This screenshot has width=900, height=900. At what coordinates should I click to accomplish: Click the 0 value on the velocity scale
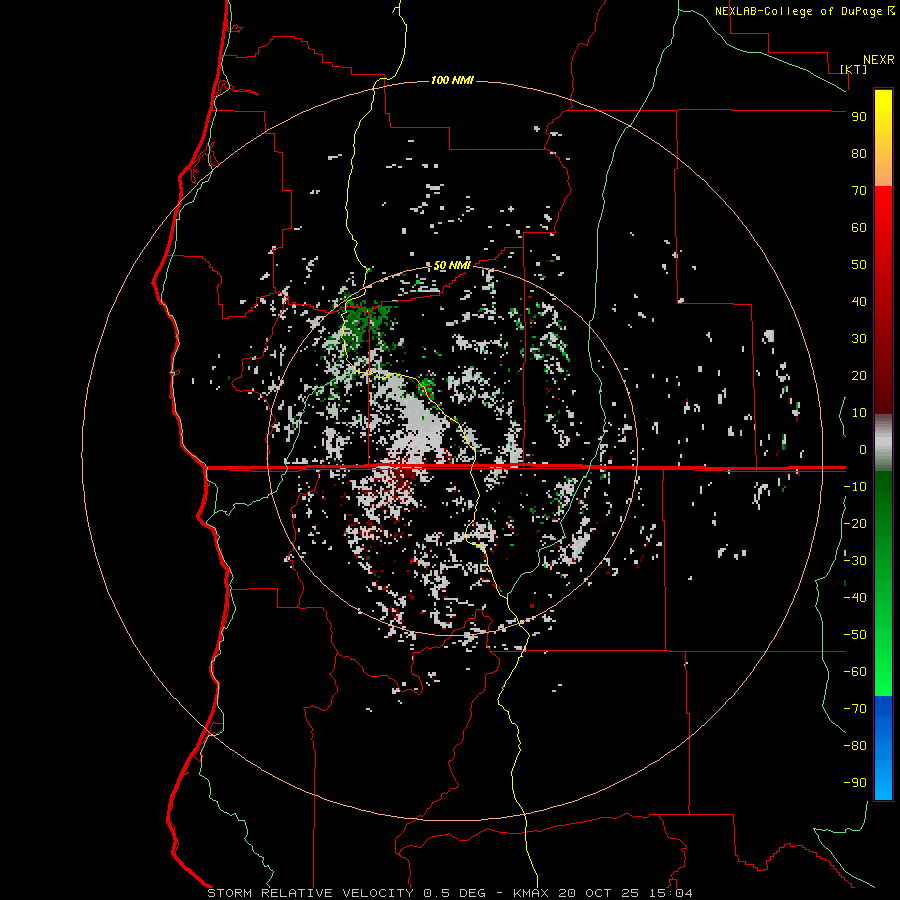coord(863,449)
